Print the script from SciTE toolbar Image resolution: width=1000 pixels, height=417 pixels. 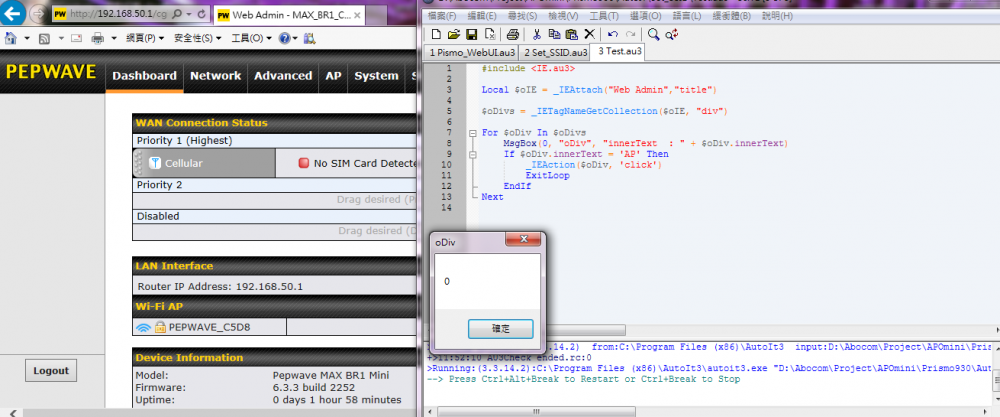[513, 34]
